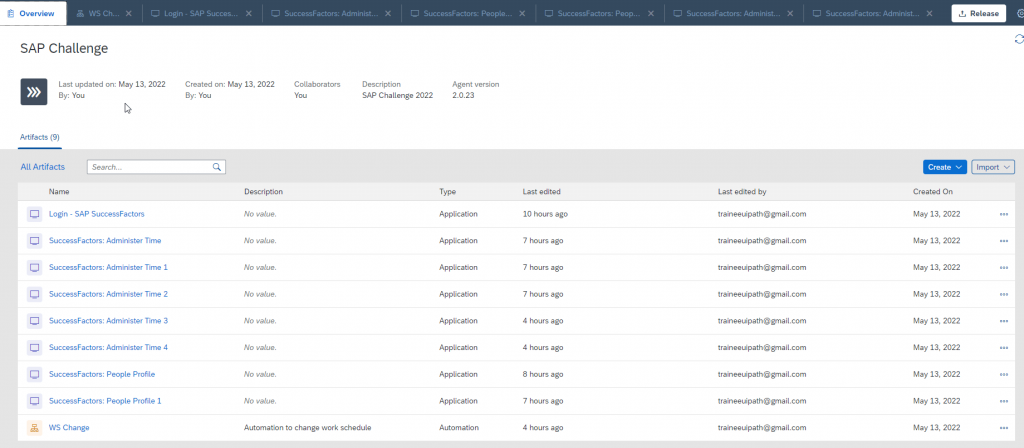1024x448 pixels.
Task: Click application icon for Administer Time row
Action: [34, 241]
